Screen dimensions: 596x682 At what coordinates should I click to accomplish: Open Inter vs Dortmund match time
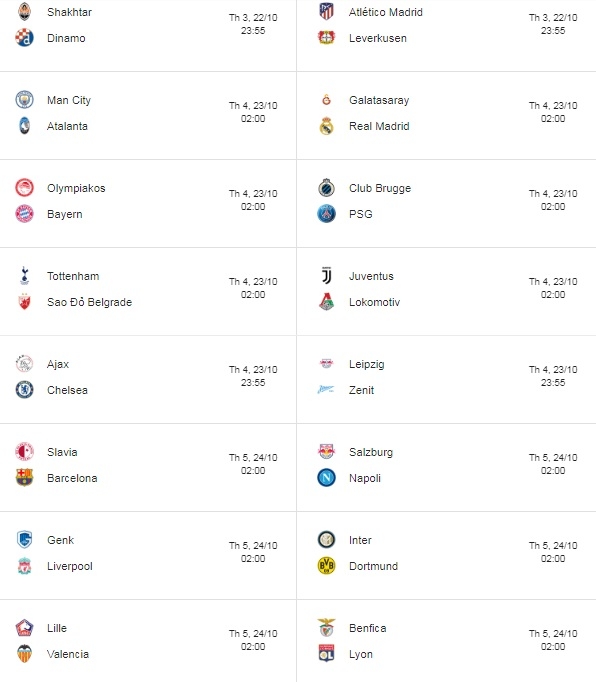pos(553,552)
